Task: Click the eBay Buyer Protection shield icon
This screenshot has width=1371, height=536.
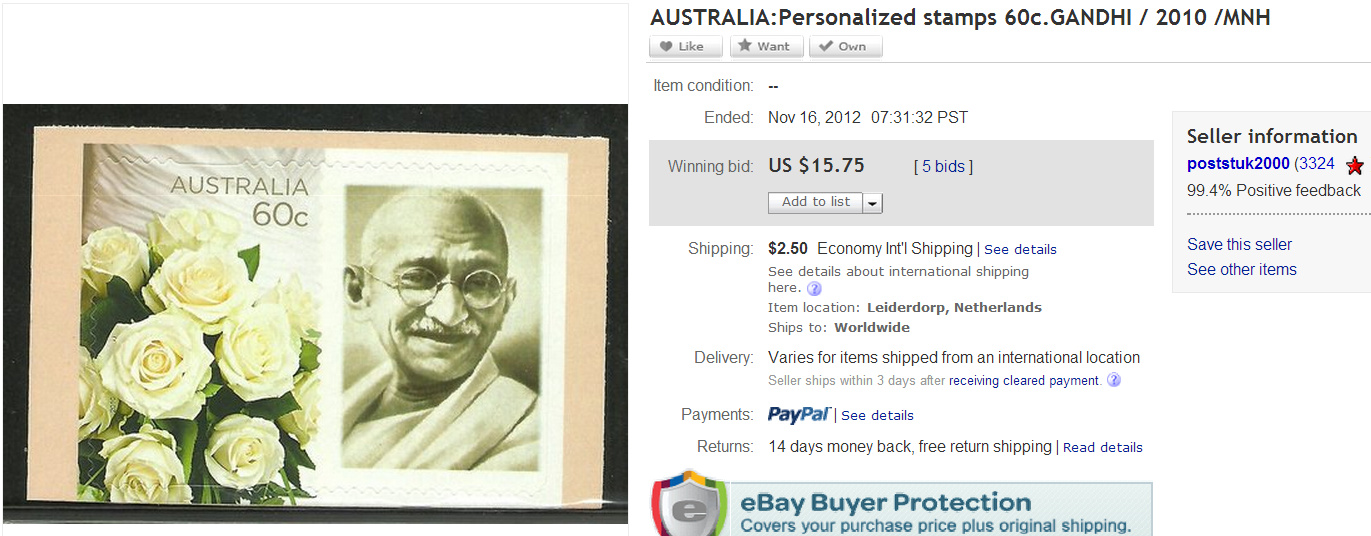Action: point(688,504)
